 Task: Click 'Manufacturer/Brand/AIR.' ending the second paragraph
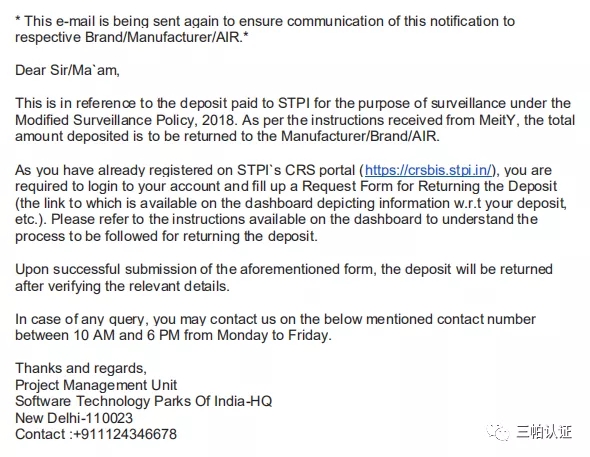360,136
